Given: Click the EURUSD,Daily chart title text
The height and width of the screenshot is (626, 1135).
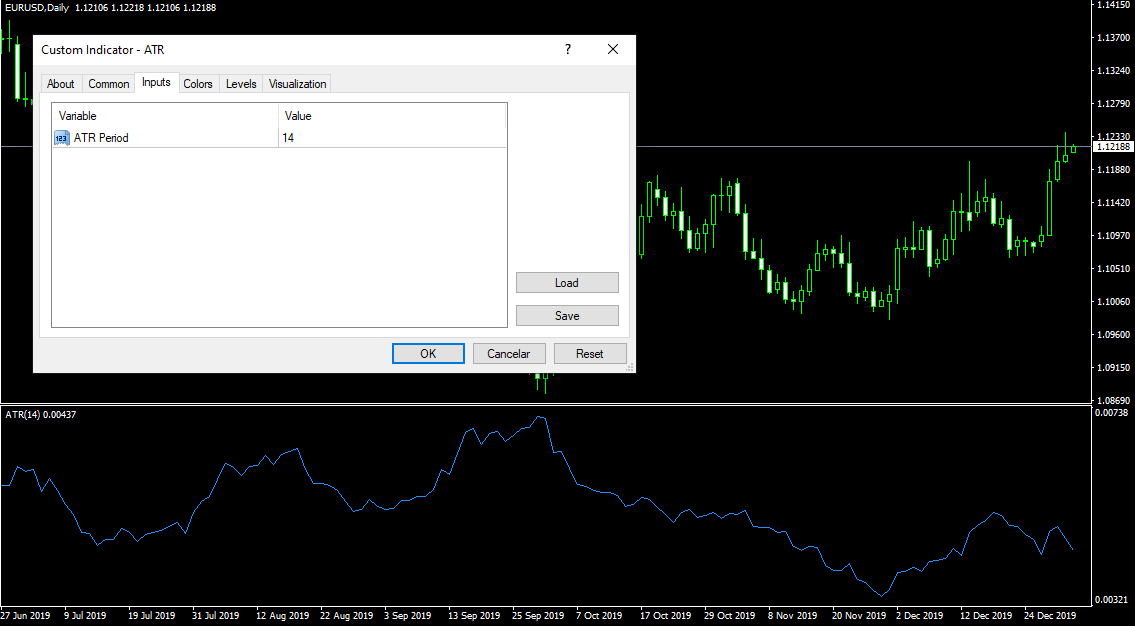Looking at the screenshot, I should coord(38,7).
